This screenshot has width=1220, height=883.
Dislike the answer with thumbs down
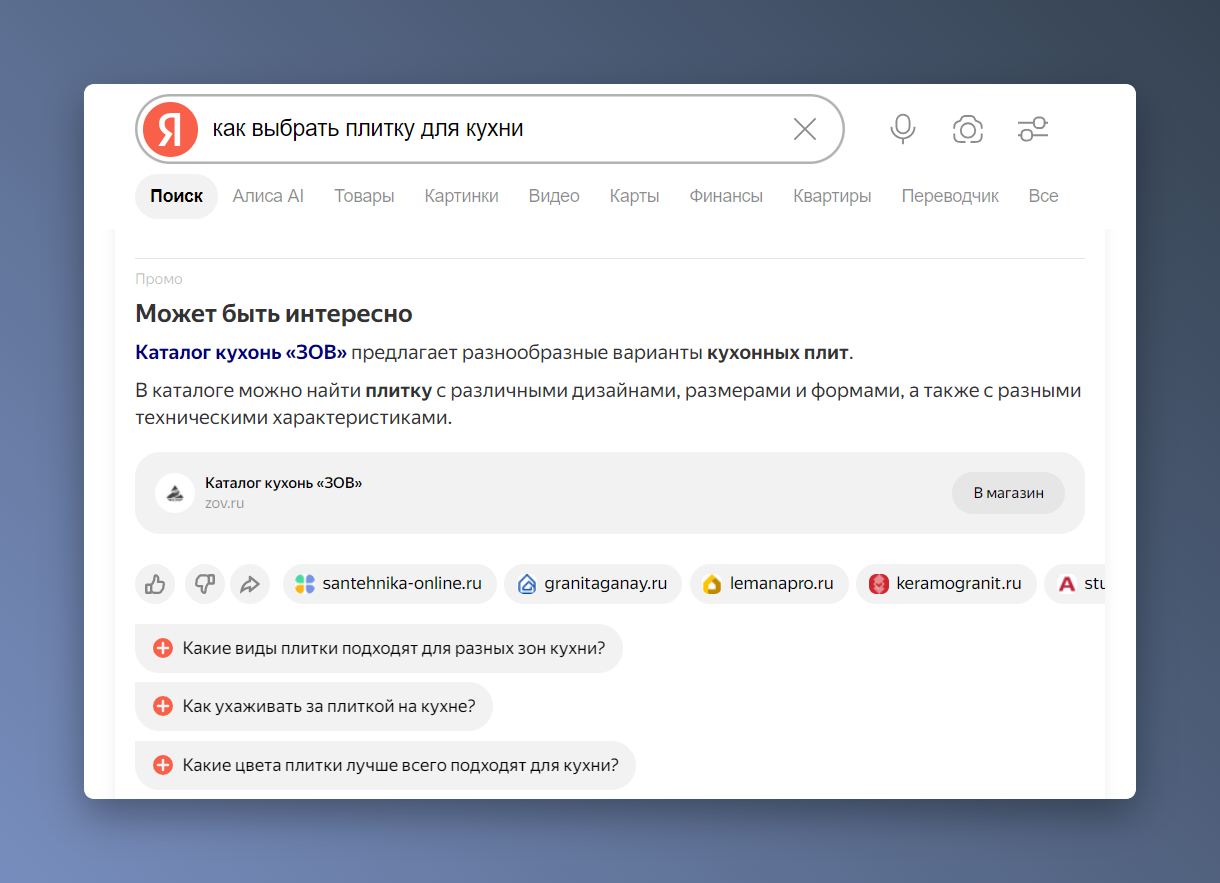click(x=205, y=584)
